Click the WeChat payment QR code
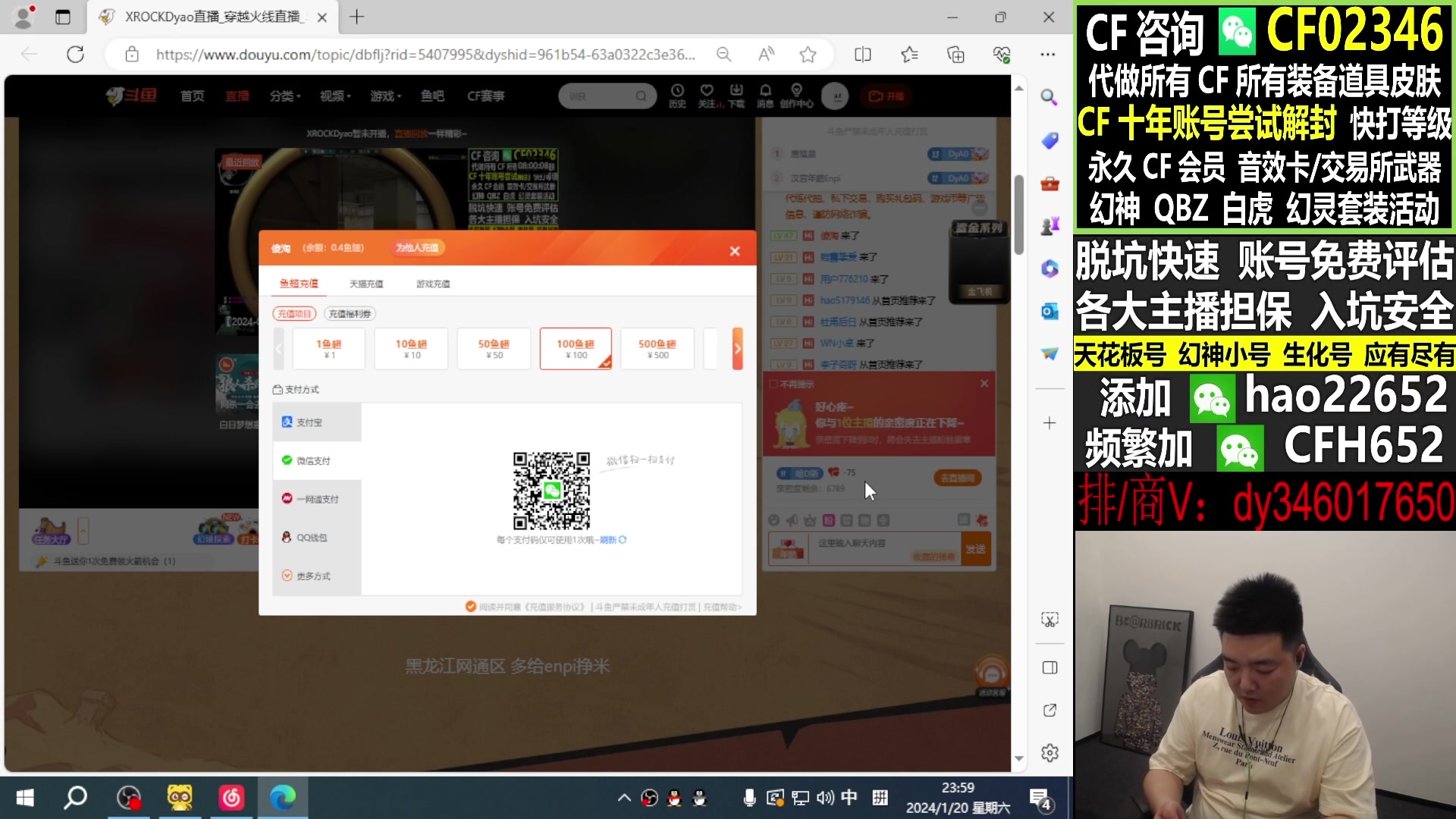 (x=551, y=491)
